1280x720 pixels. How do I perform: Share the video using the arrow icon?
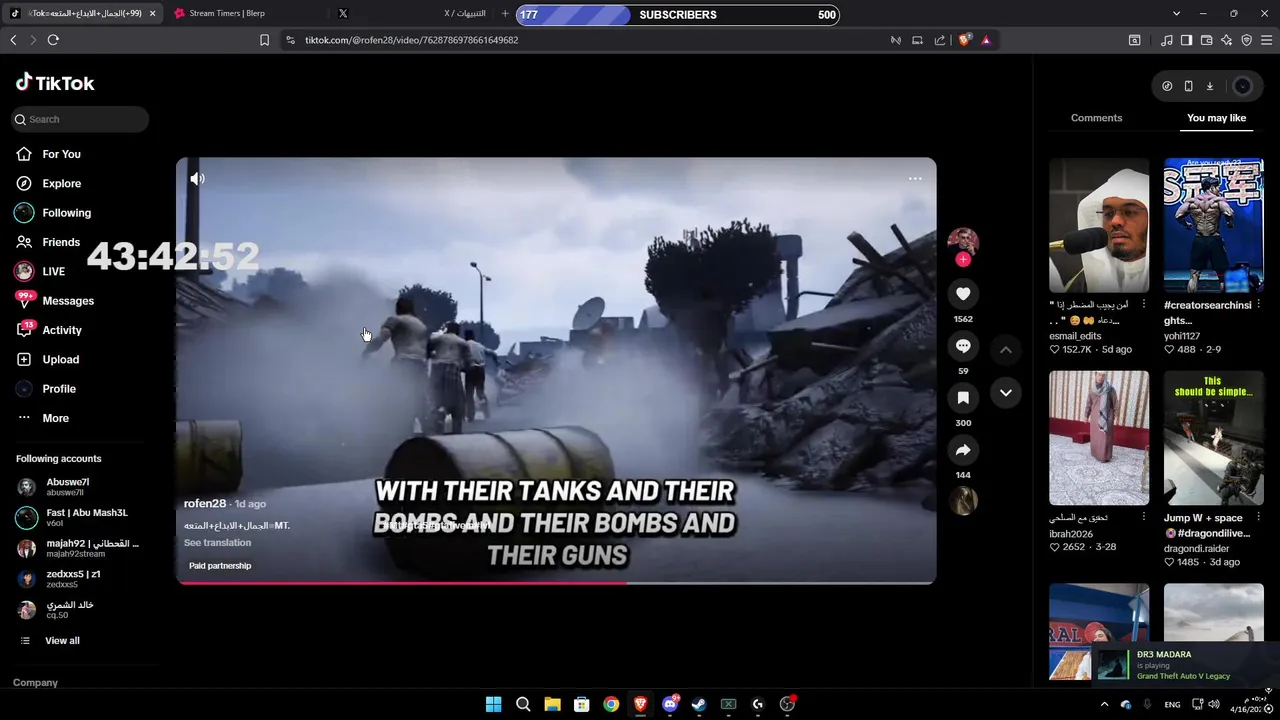(963, 450)
